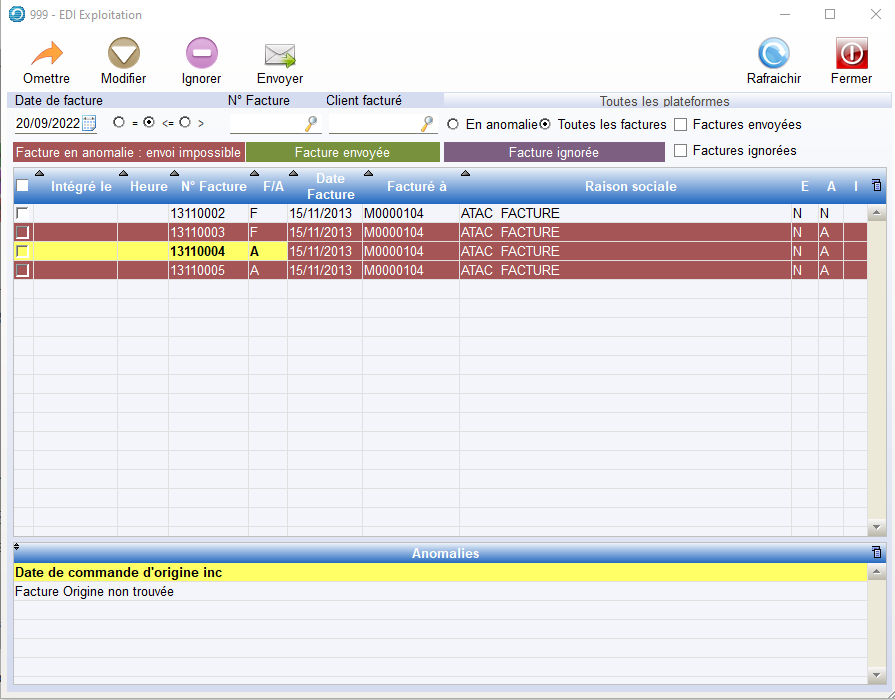This screenshot has height=700, width=895.
Task: Sort by the Raison sociale column header
Action: [x=630, y=187]
